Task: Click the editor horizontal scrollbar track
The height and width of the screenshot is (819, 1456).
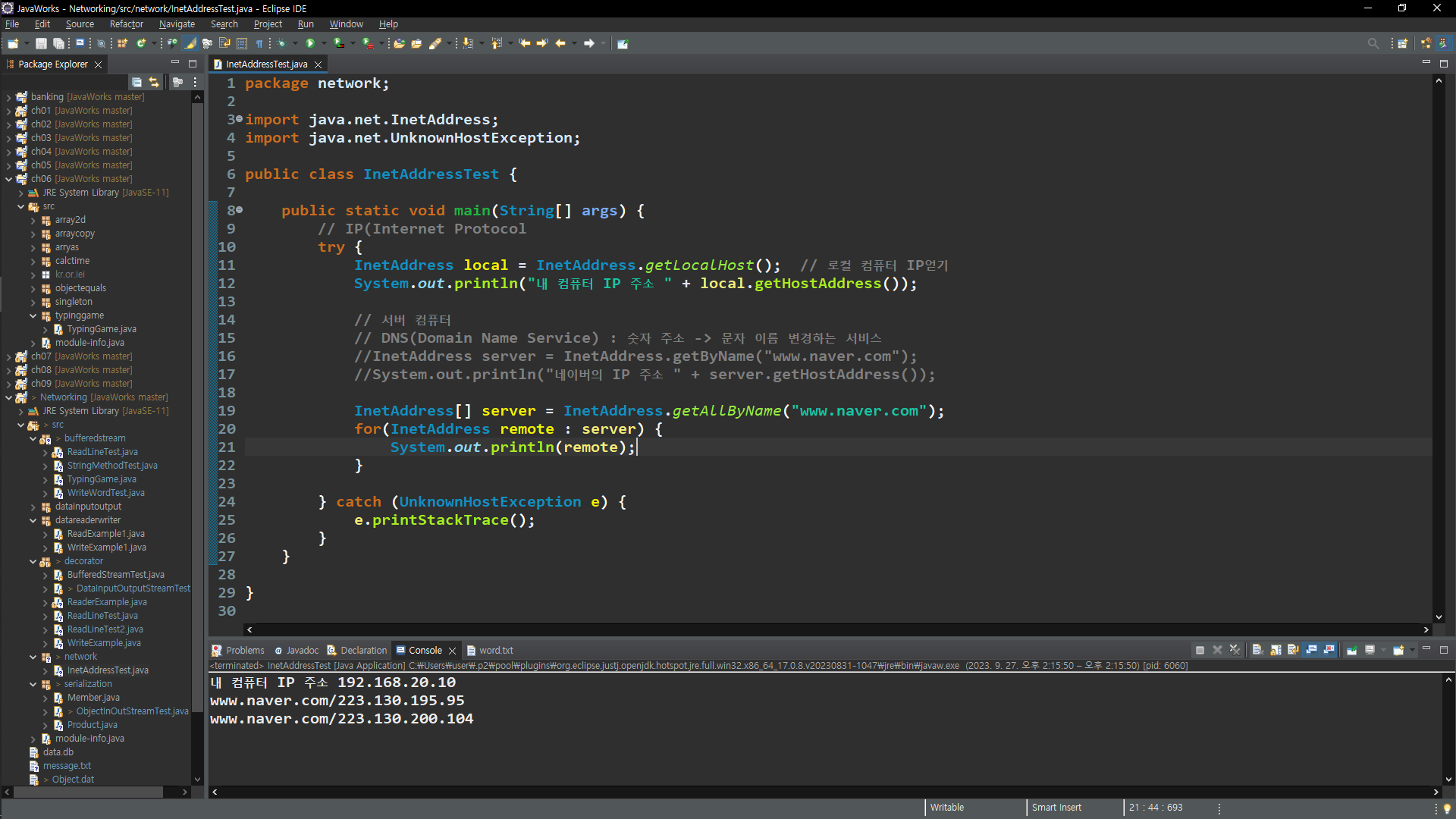Action: 834,629
